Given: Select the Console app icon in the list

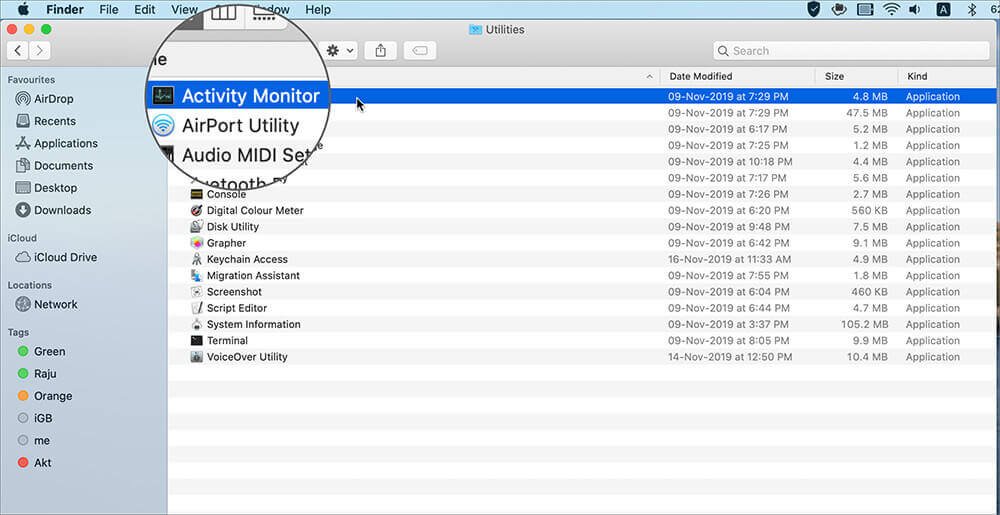Looking at the screenshot, I should 196,194.
